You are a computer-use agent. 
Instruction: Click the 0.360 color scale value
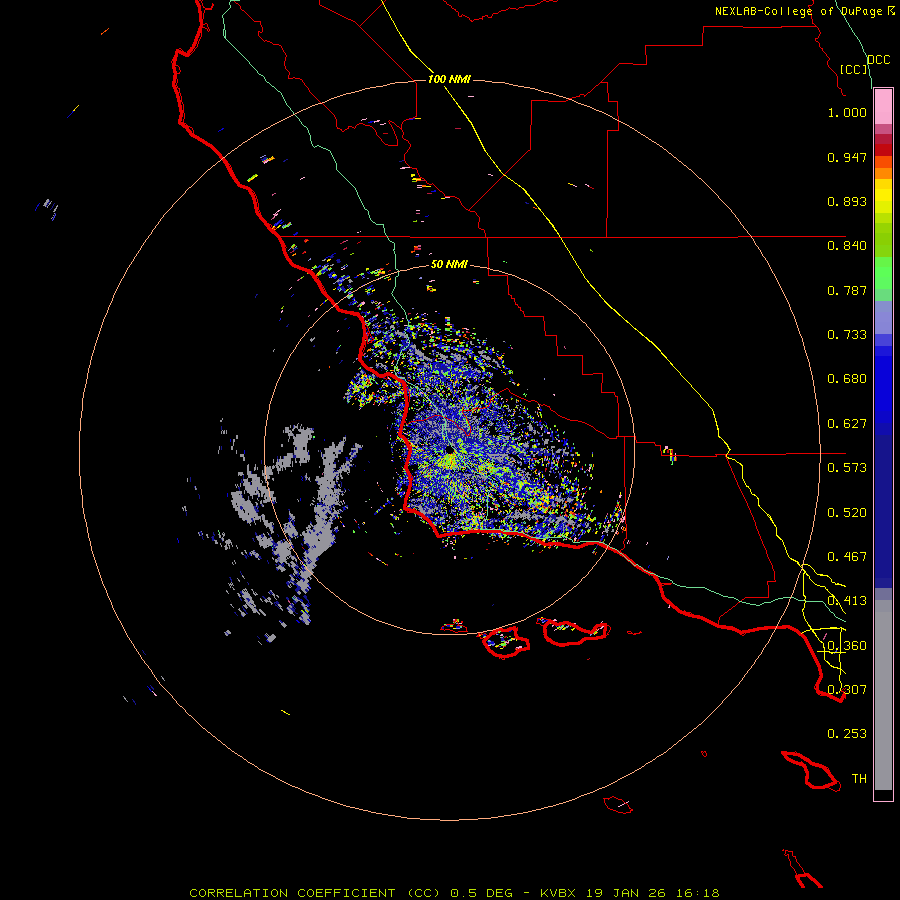click(847, 646)
